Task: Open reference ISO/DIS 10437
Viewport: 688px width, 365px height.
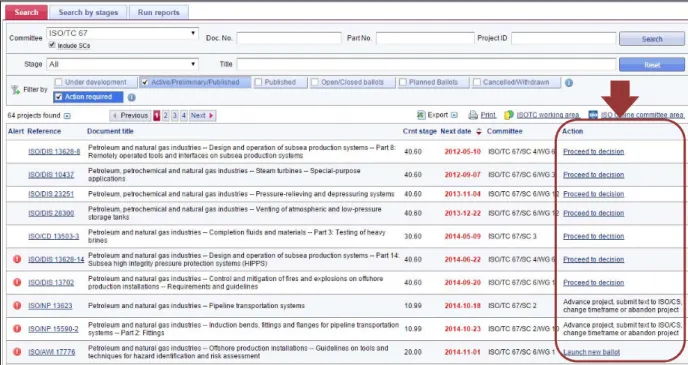Action: coord(51,175)
